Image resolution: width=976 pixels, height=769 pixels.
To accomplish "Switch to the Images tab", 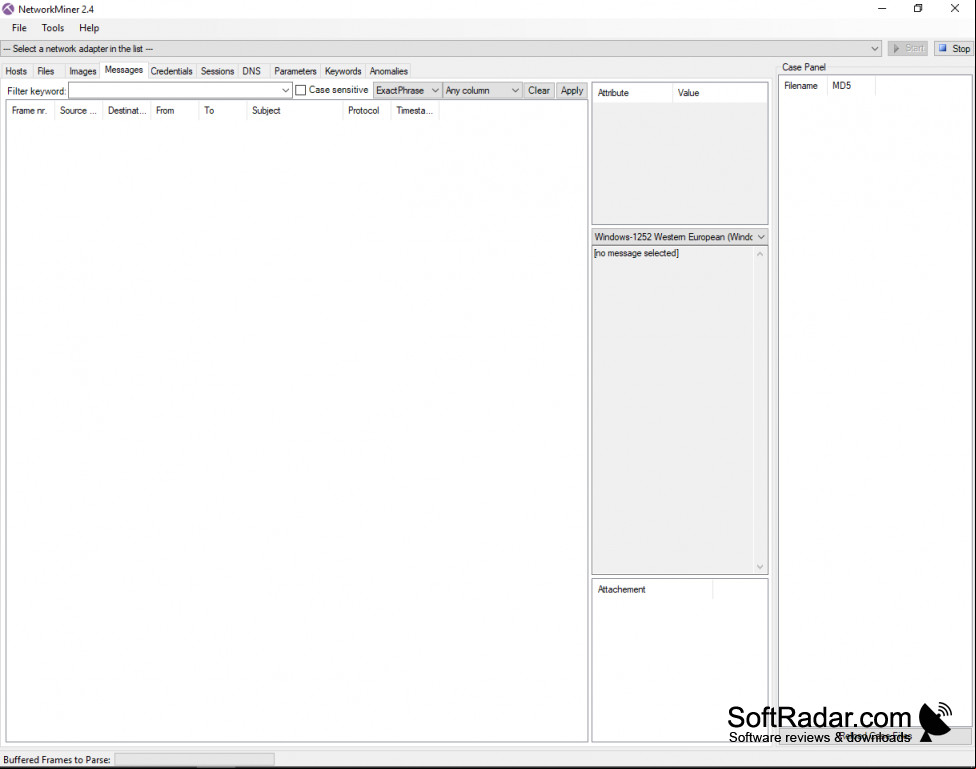I will [83, 71].
